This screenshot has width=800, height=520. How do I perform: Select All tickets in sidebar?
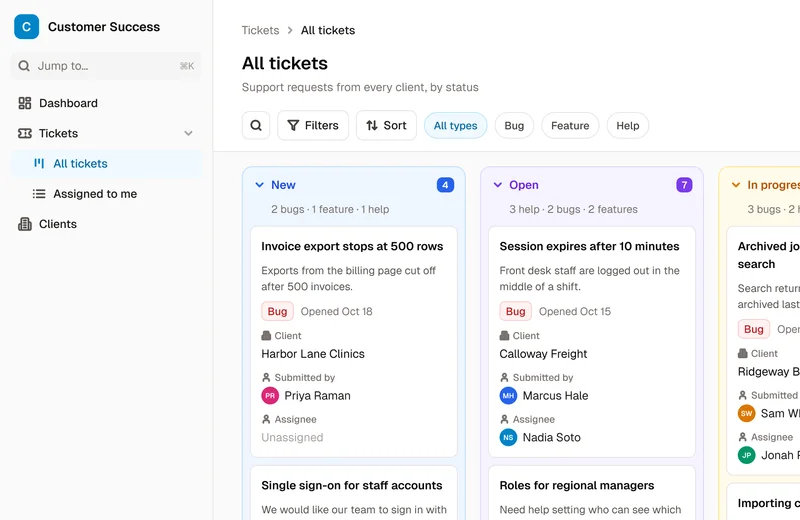[106, 163]
